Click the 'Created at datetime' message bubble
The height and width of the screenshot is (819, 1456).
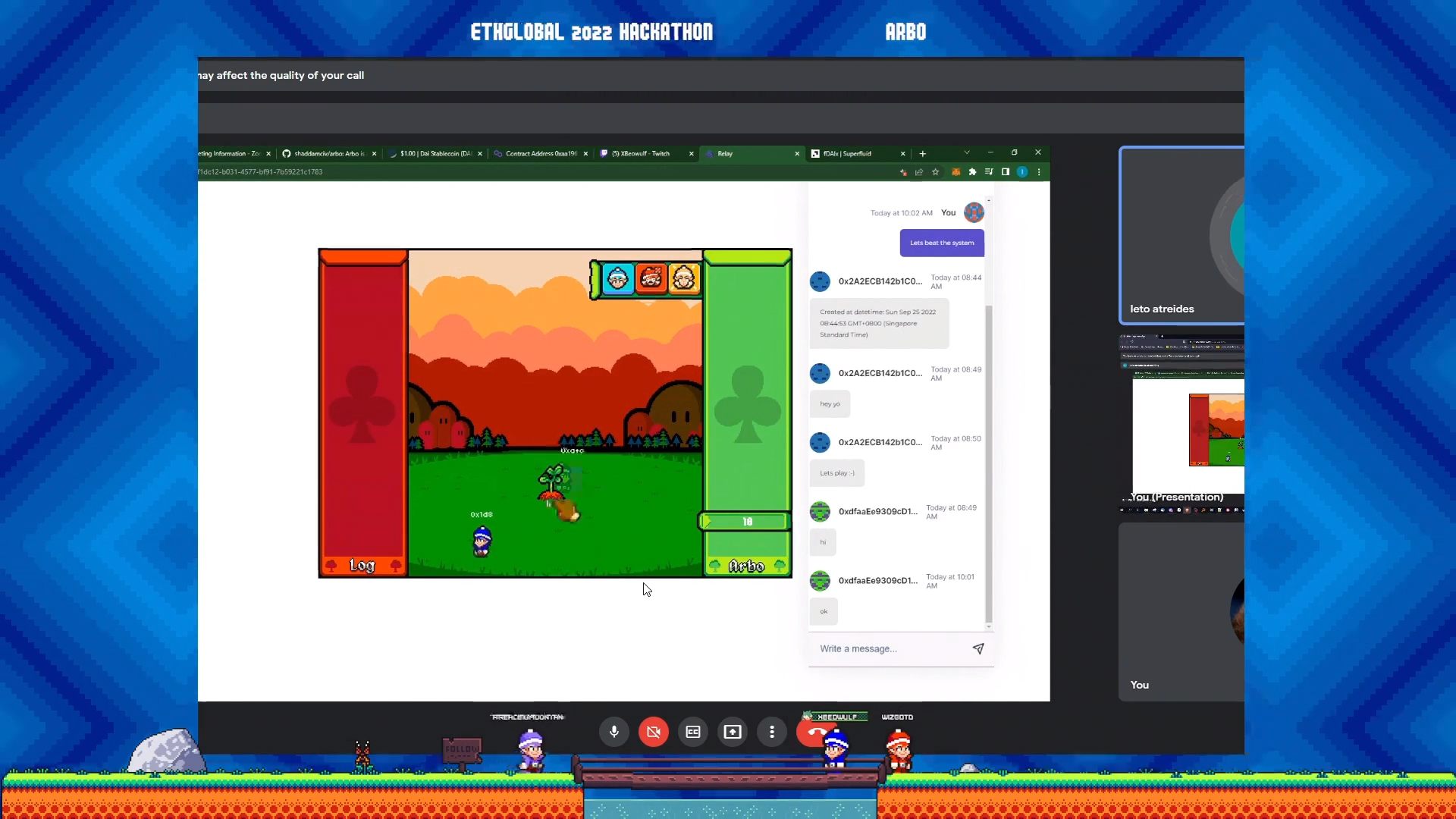(880, 323)
